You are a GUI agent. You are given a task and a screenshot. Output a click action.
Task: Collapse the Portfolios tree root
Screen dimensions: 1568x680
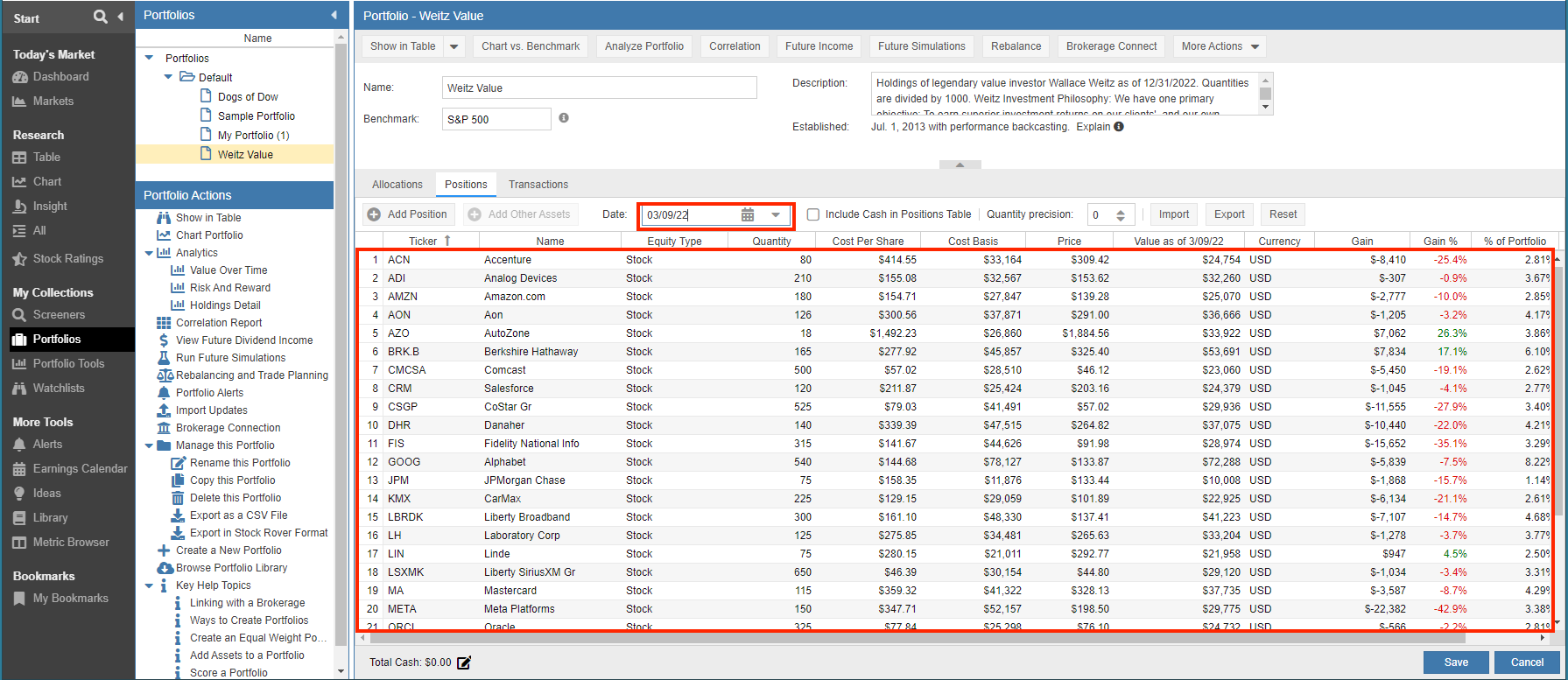pyautogui.click(x=149, y=59)
